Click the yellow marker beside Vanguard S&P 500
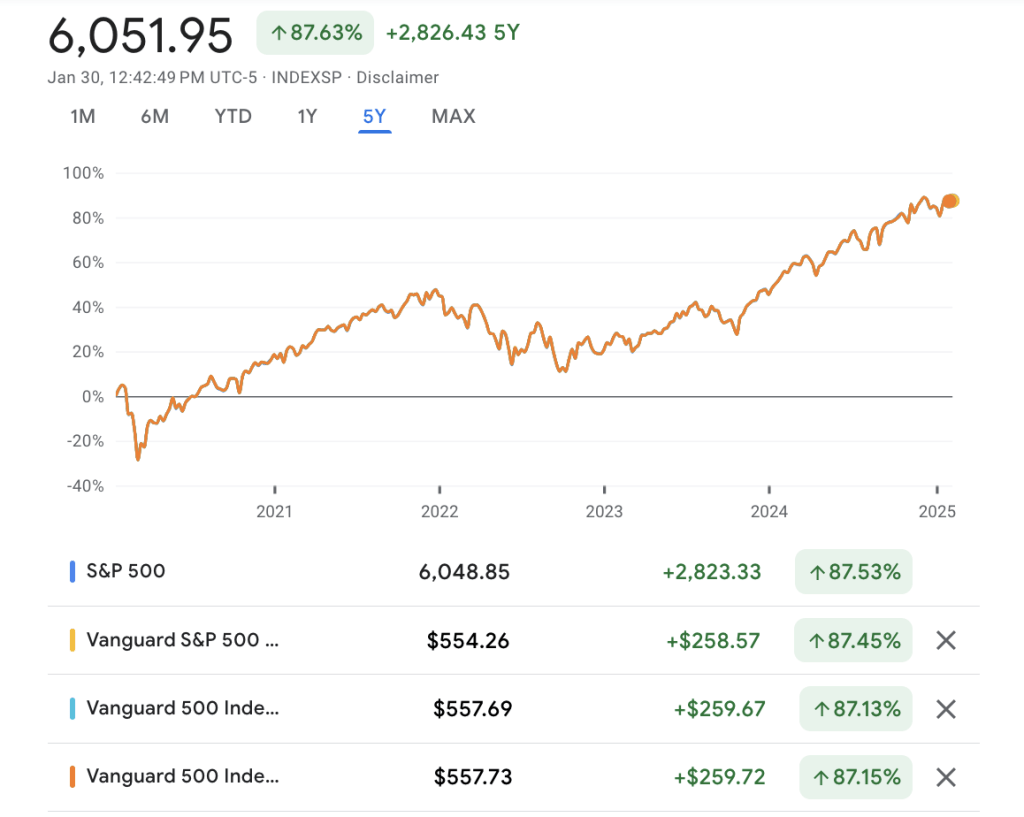 [72, 640]
